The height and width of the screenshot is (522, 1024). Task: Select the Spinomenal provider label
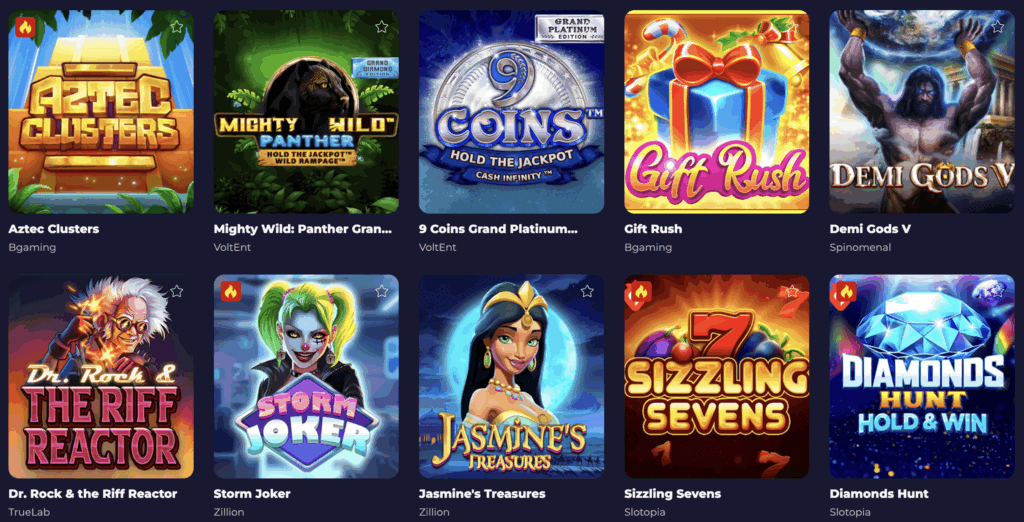[860, 248]
